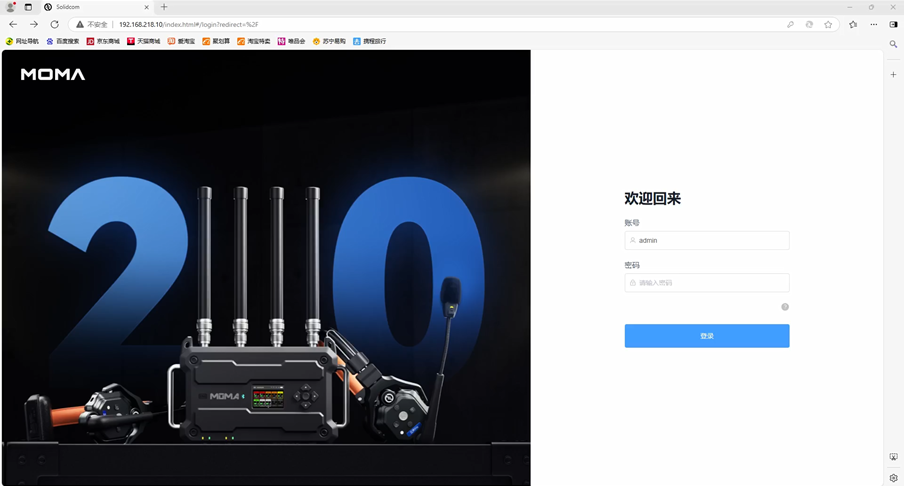904x486 pixels.
Task: Open the 淘宝特卖 bookmark
Action: tap(254, 42)
